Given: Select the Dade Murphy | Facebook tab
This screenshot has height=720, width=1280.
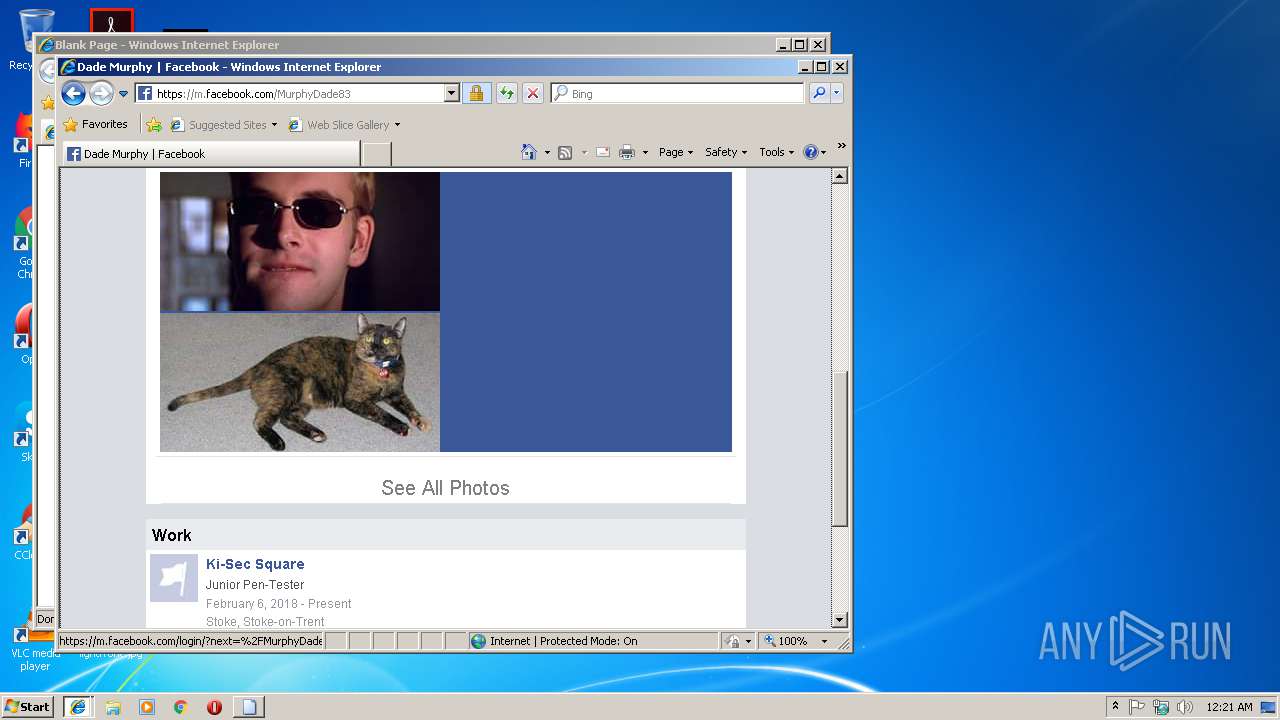Looking at the screenshot, I should click(211, 154).
